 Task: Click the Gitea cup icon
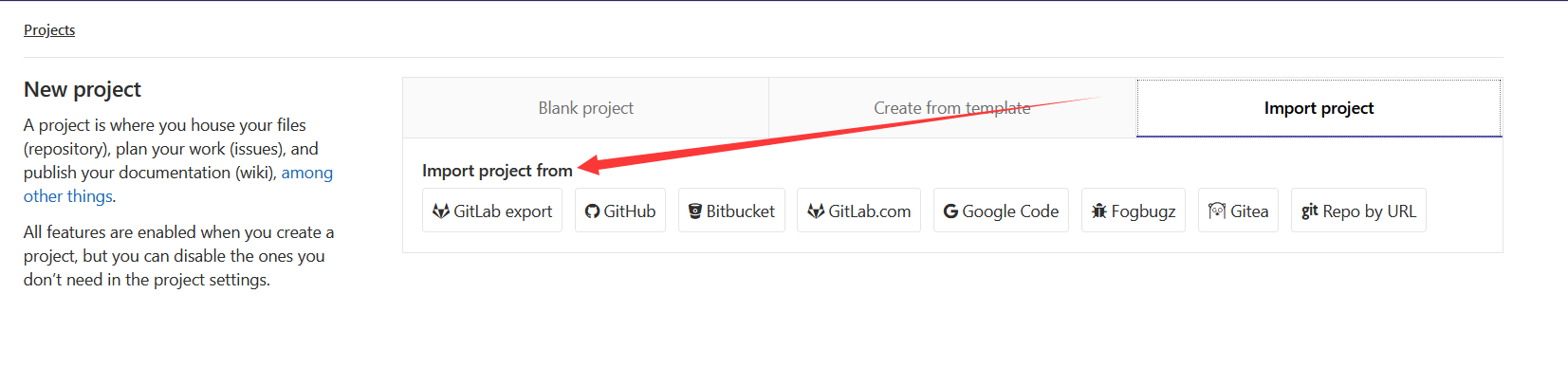(x=1217, y=211)
